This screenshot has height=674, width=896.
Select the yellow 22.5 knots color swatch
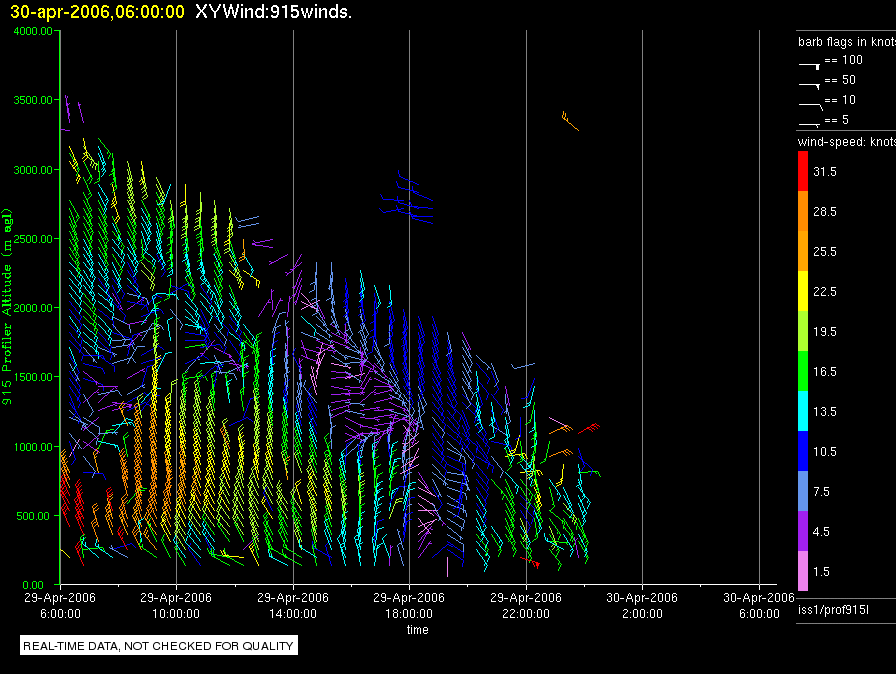pos(802,291)
